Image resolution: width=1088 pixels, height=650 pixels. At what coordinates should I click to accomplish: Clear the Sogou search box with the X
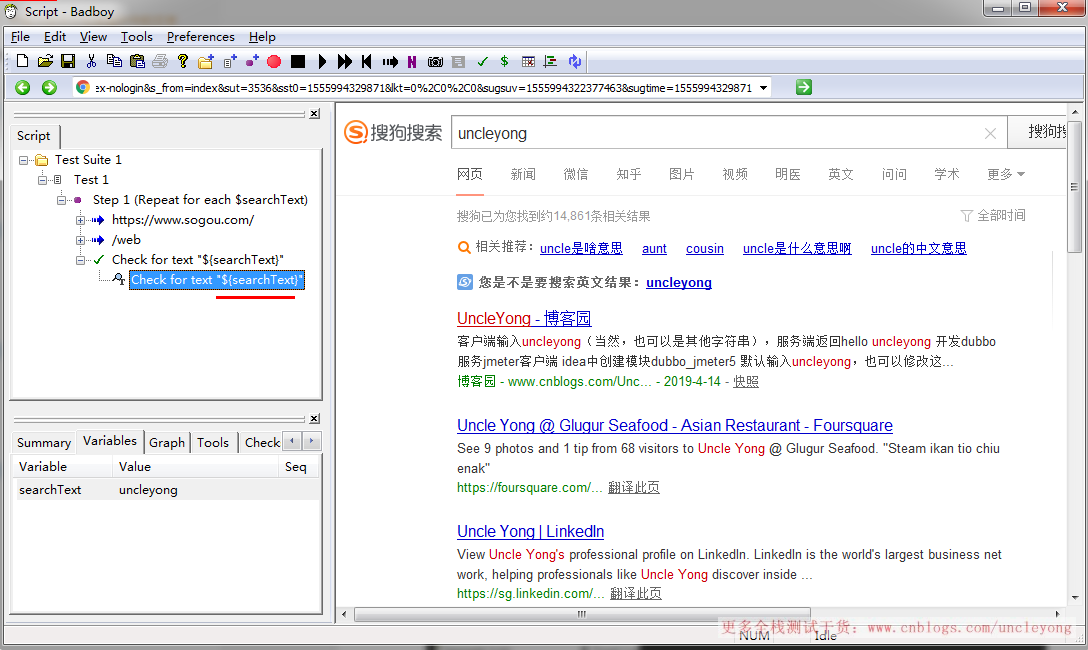click(x=990, y=134)
